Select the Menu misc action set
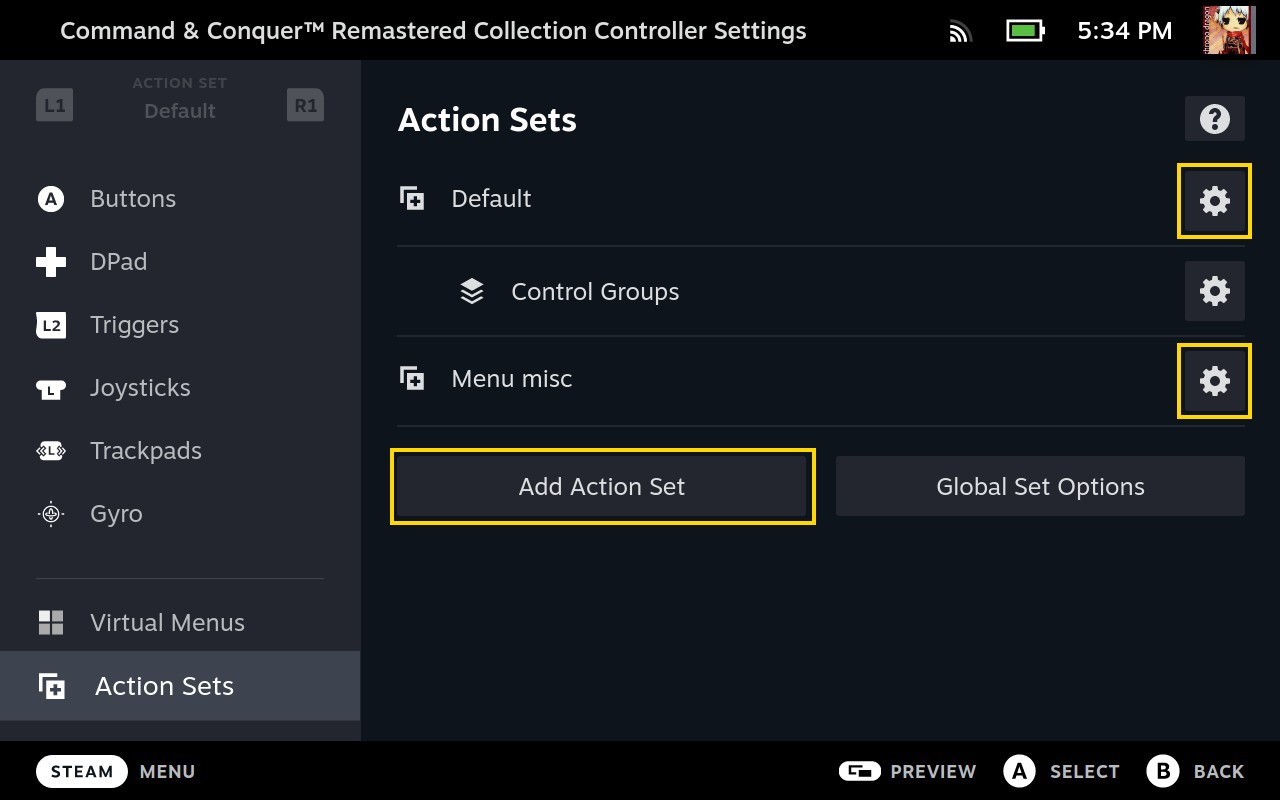This screenshot has height=800, width=1280. (x=511, y=379)
